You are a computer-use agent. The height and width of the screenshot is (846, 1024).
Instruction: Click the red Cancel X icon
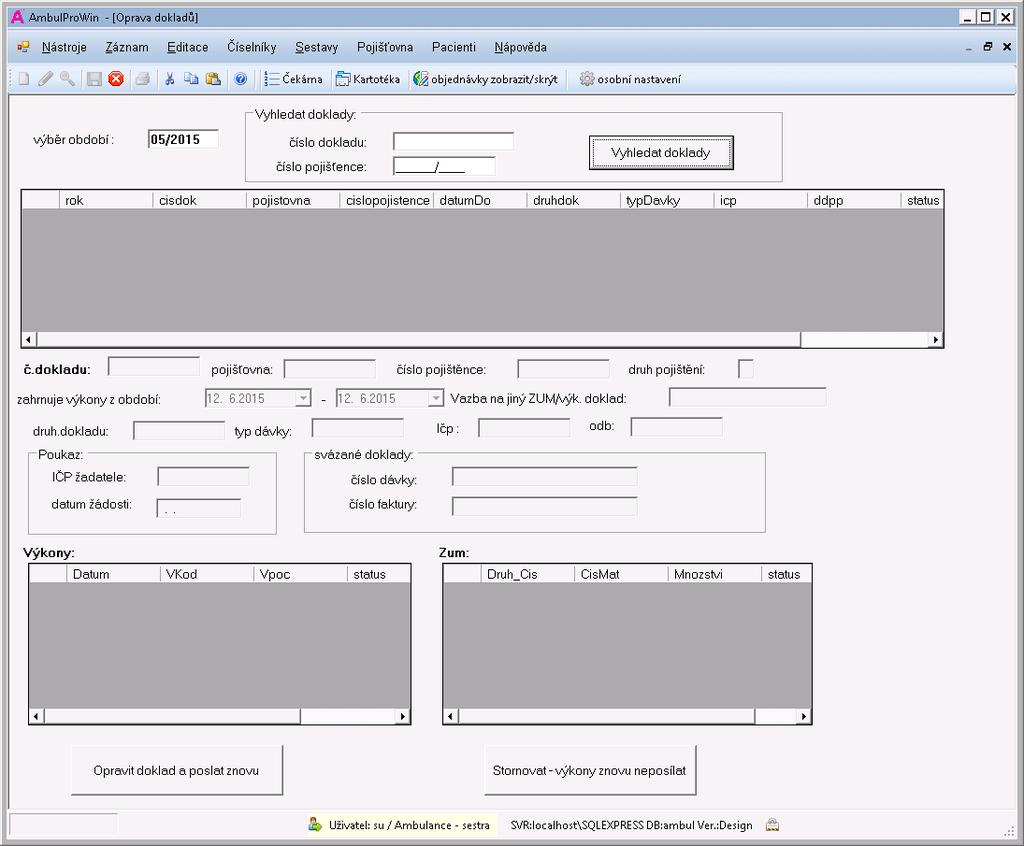[116, 79]
